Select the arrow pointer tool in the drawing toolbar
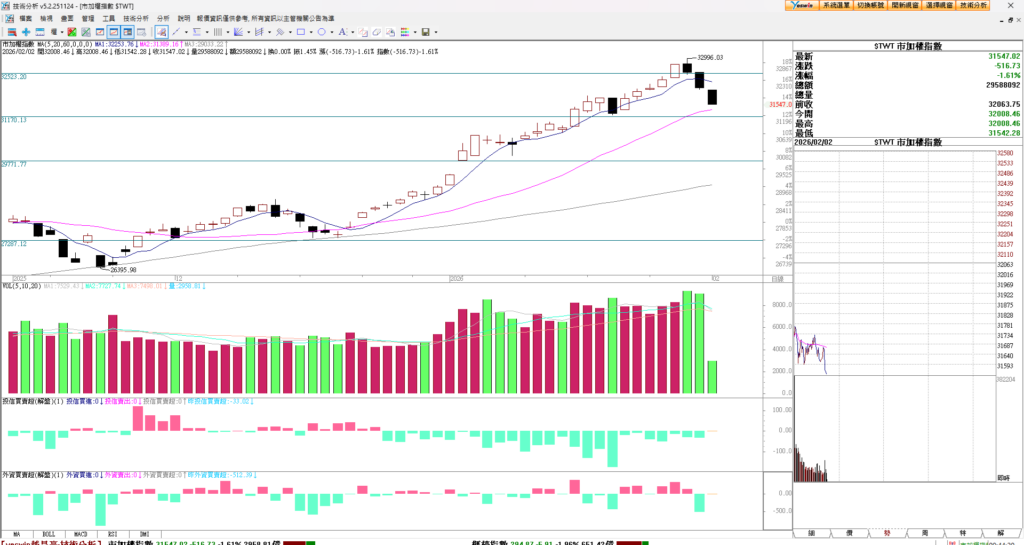Image resolution: width=1024 pixels, height=545 pixels. pyautogui.click(x=161, y=32)
